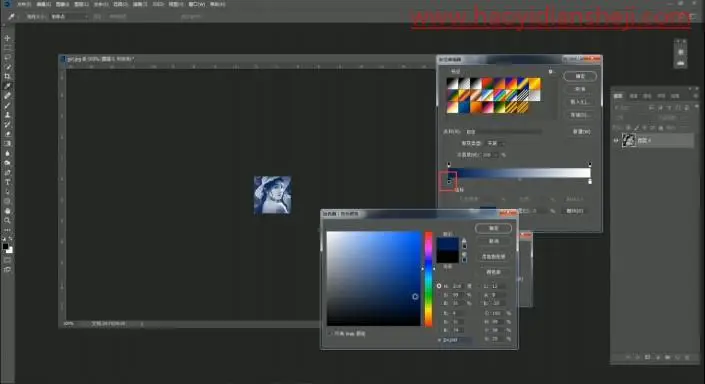
Task: Select the H hue radio button
Action: 439,286
